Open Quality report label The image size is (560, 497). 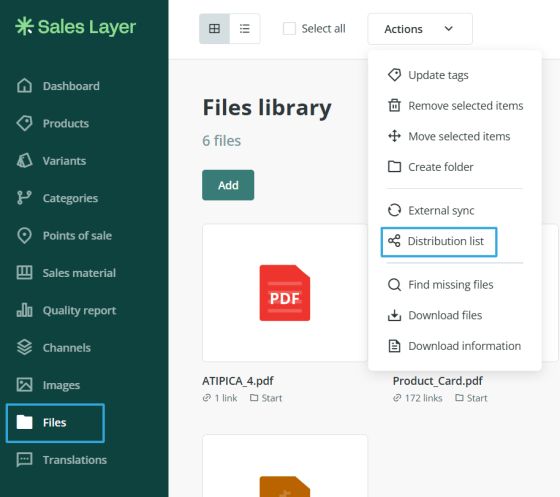coord(79,311)
